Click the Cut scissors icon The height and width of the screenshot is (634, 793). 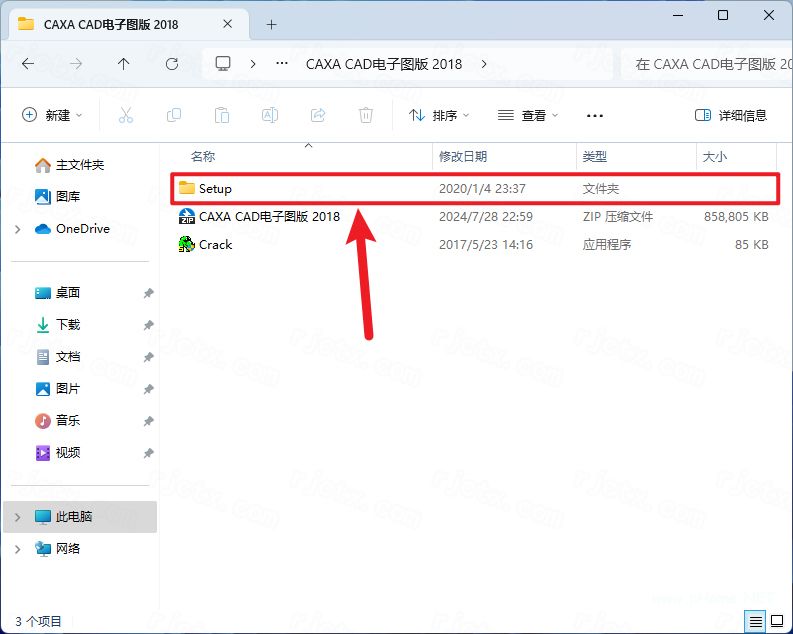(x=125, y=115)
